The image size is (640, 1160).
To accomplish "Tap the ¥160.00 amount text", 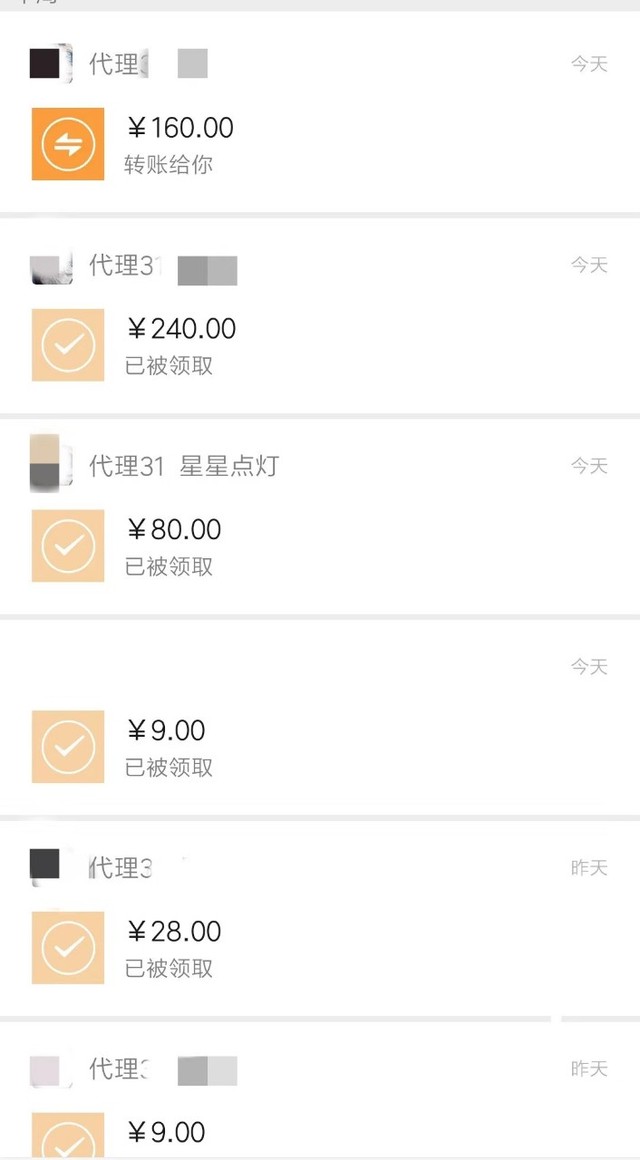I will click(x=180, y=128).
